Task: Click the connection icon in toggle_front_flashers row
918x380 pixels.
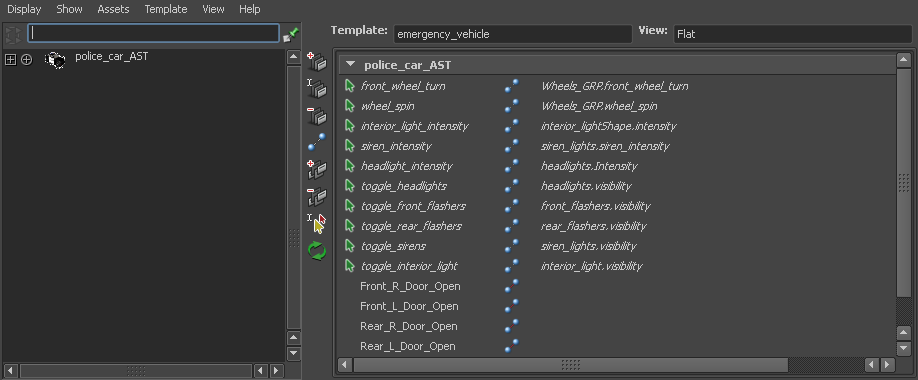Action: pyautogui.click(x=511, y=206)
